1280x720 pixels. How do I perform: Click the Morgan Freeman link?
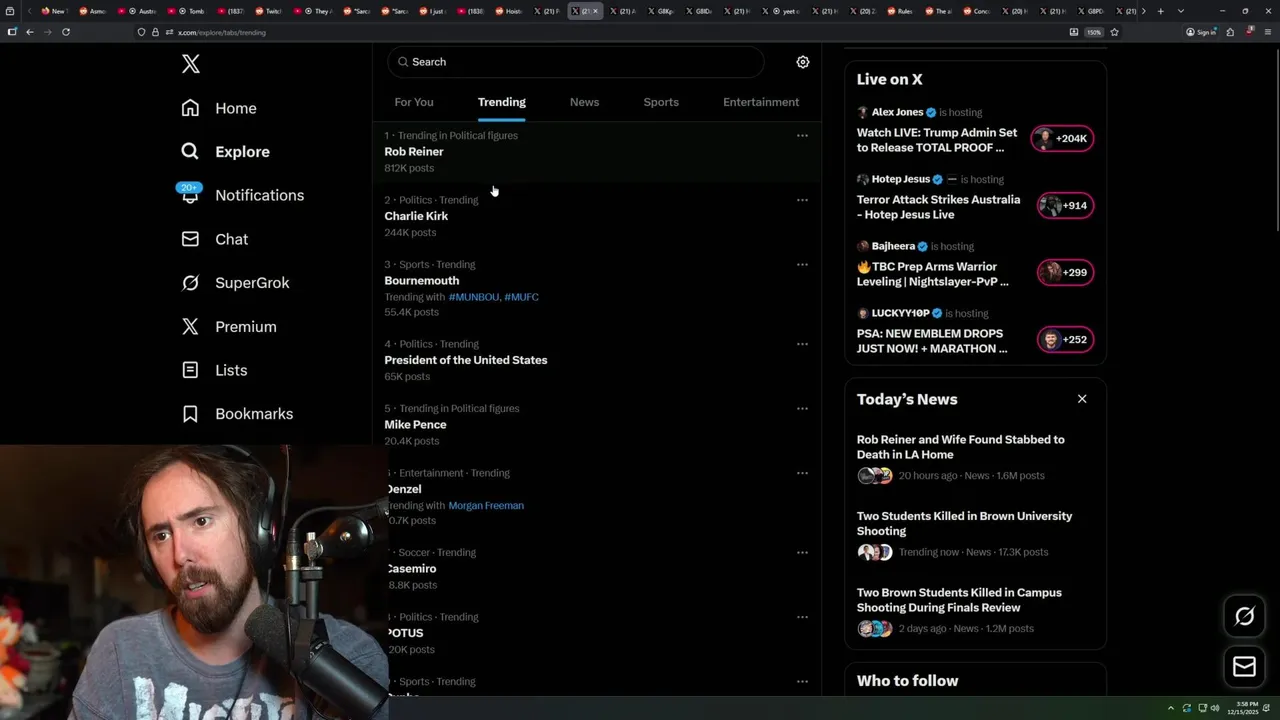click(x=486, y=506)
